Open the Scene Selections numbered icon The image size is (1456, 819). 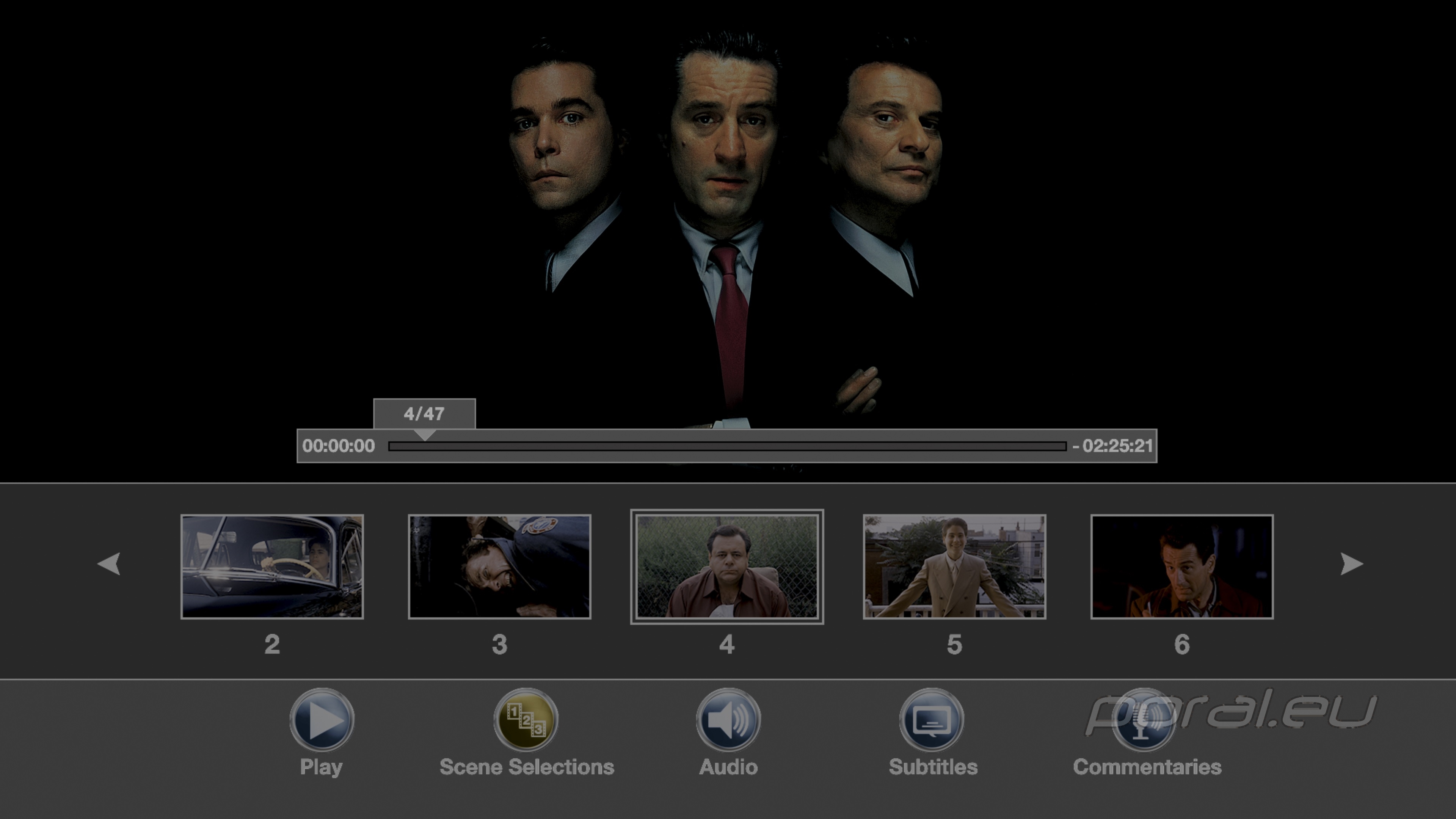(x=526, y=720)
